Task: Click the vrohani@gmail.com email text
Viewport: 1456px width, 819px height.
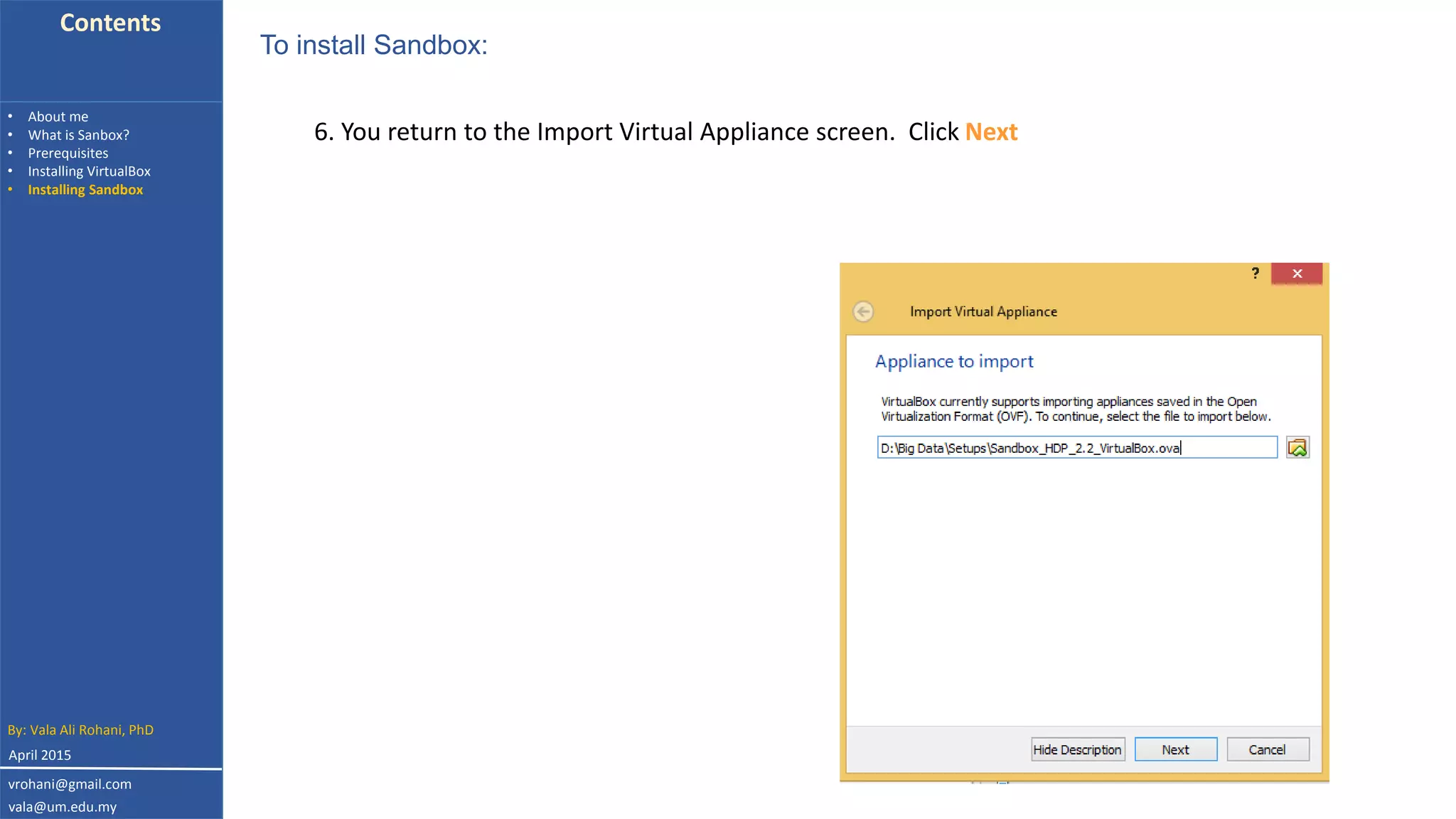Action: click(70, 784)
